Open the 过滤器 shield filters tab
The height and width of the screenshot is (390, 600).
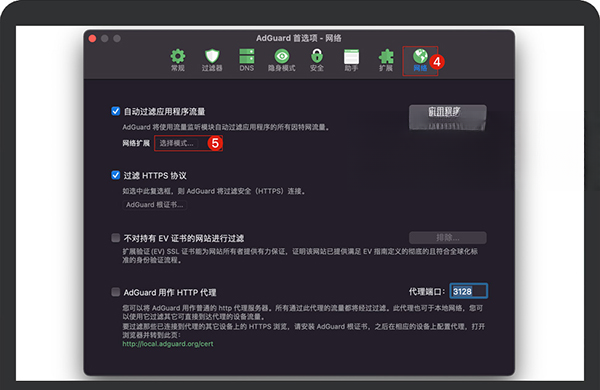point(212,60)
